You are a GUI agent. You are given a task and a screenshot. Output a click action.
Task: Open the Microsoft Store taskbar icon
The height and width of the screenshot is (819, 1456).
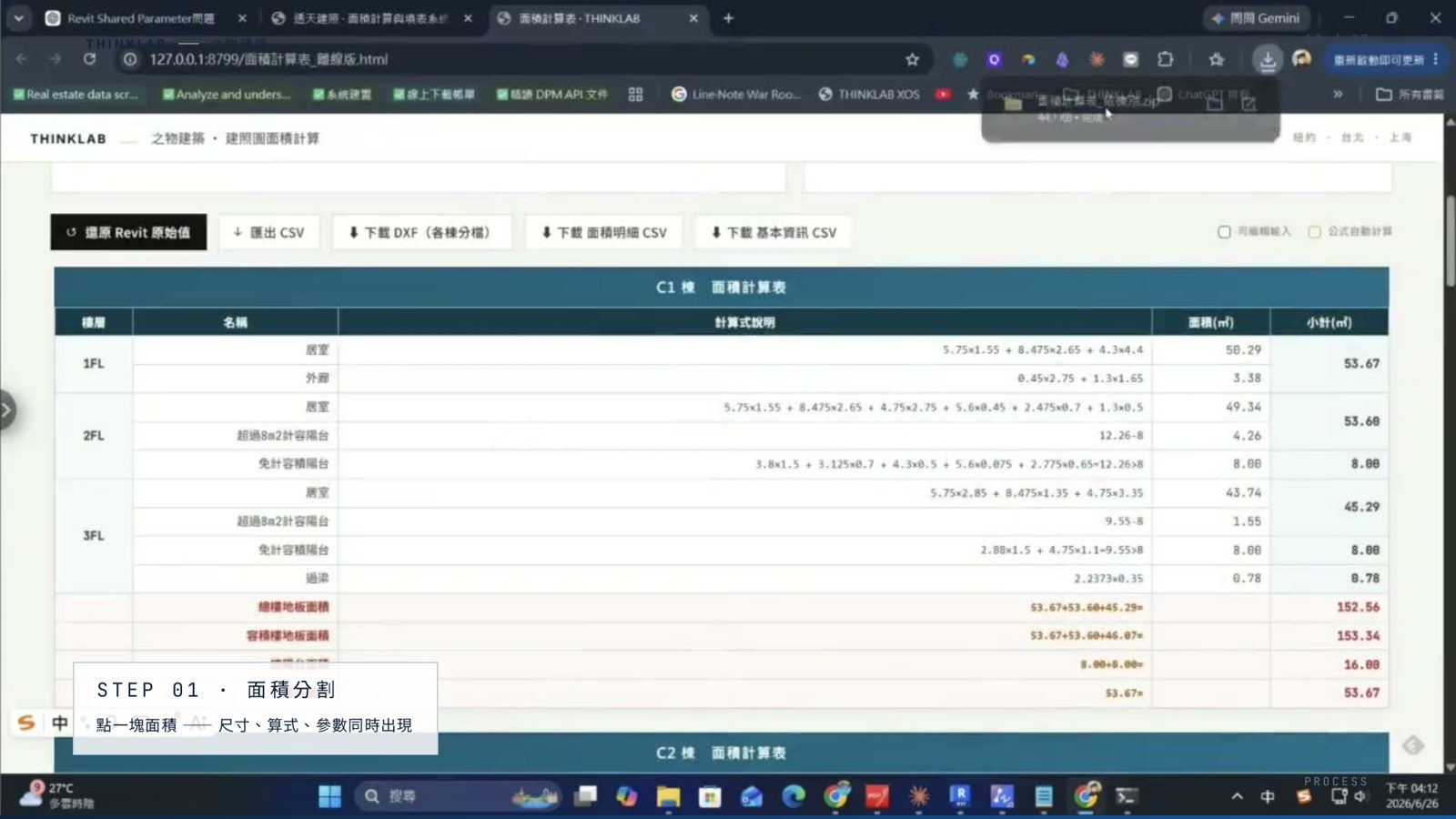pos(710,796)
